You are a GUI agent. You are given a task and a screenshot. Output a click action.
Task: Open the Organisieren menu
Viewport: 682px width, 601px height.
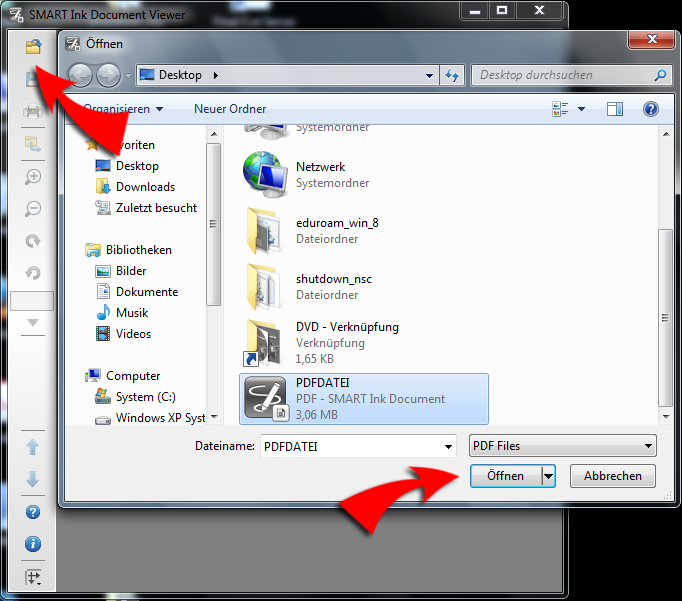click(122, 109)
